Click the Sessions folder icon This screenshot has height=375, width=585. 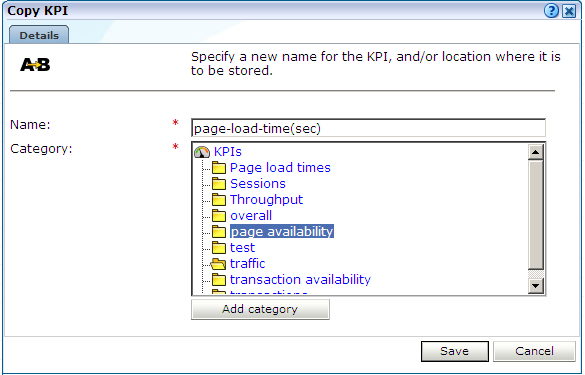click(219, 184)
